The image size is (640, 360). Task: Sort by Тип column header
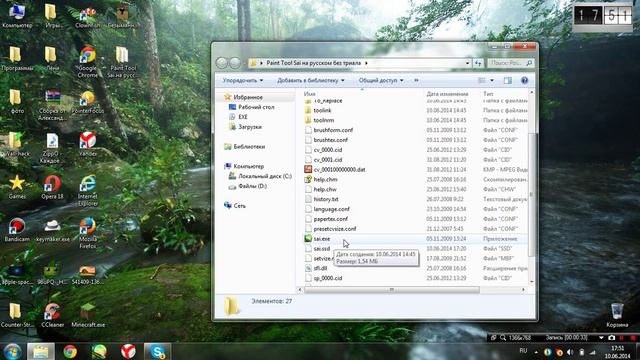[488, 94]
